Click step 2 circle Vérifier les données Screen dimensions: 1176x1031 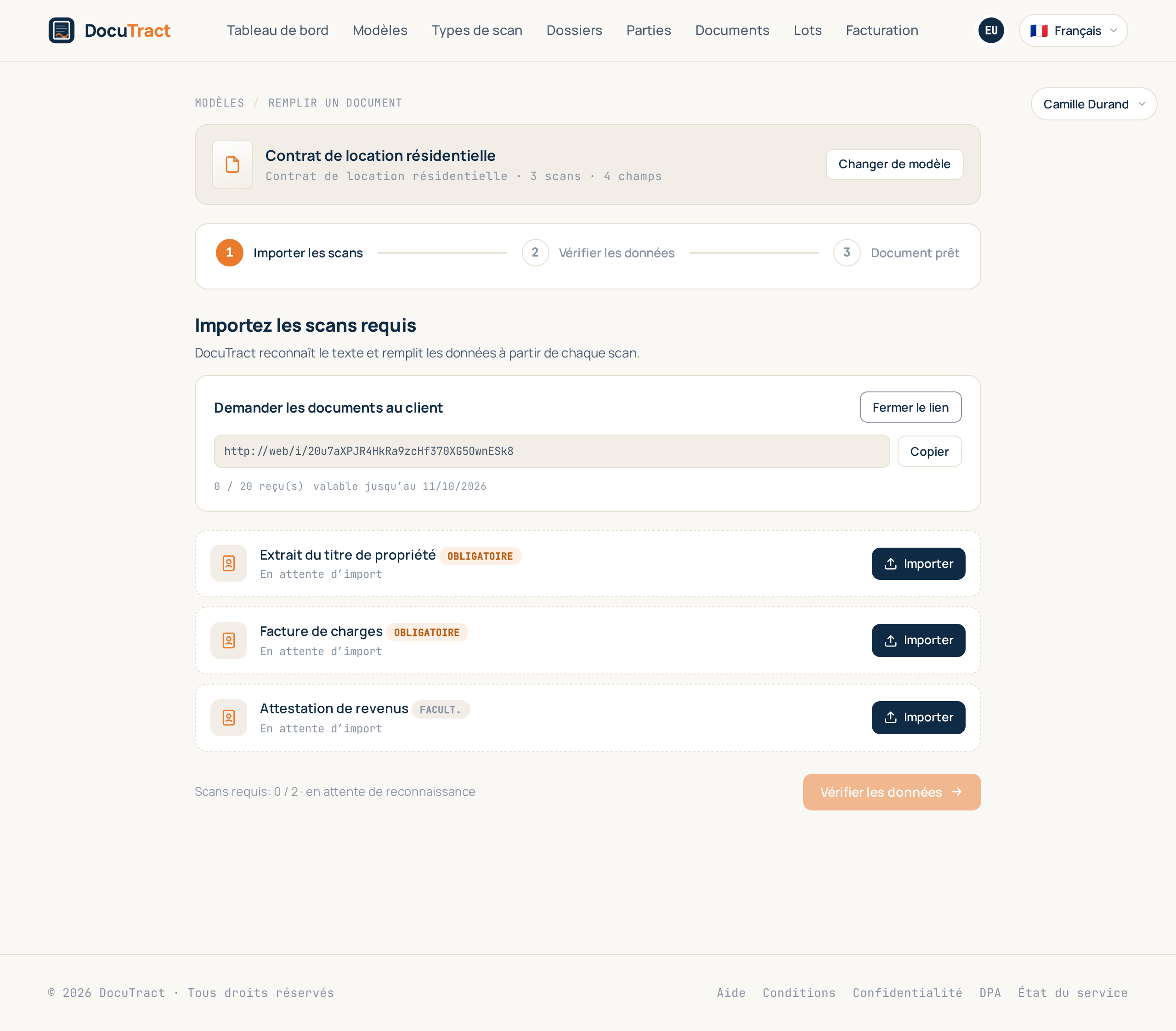tap(535, 253)
